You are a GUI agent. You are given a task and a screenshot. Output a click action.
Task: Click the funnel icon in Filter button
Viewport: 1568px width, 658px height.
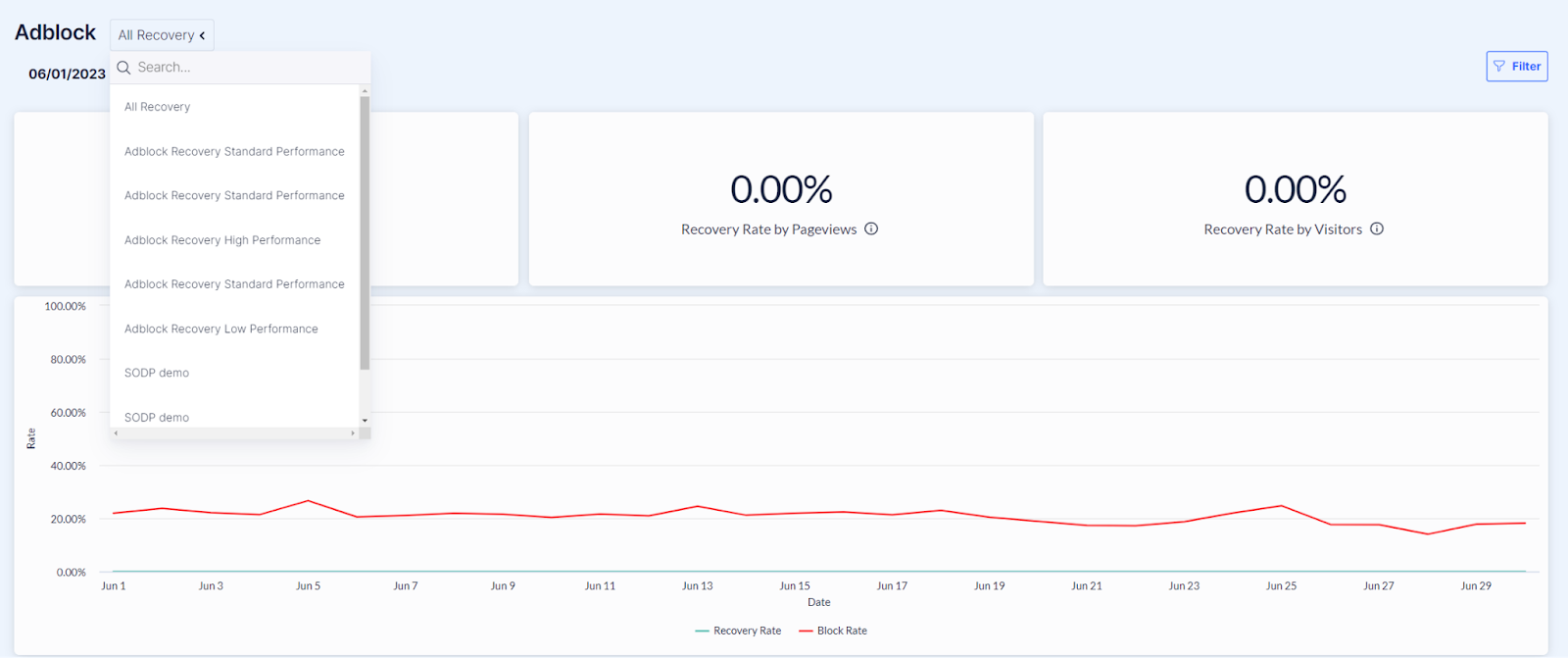point(1499,67)
